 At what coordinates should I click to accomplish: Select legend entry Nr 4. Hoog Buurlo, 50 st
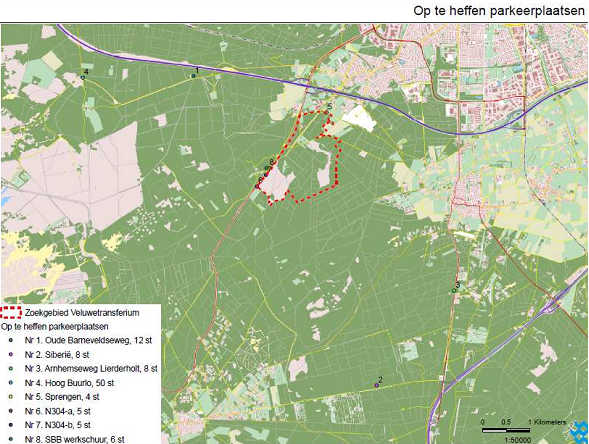(x=69, y=383)
